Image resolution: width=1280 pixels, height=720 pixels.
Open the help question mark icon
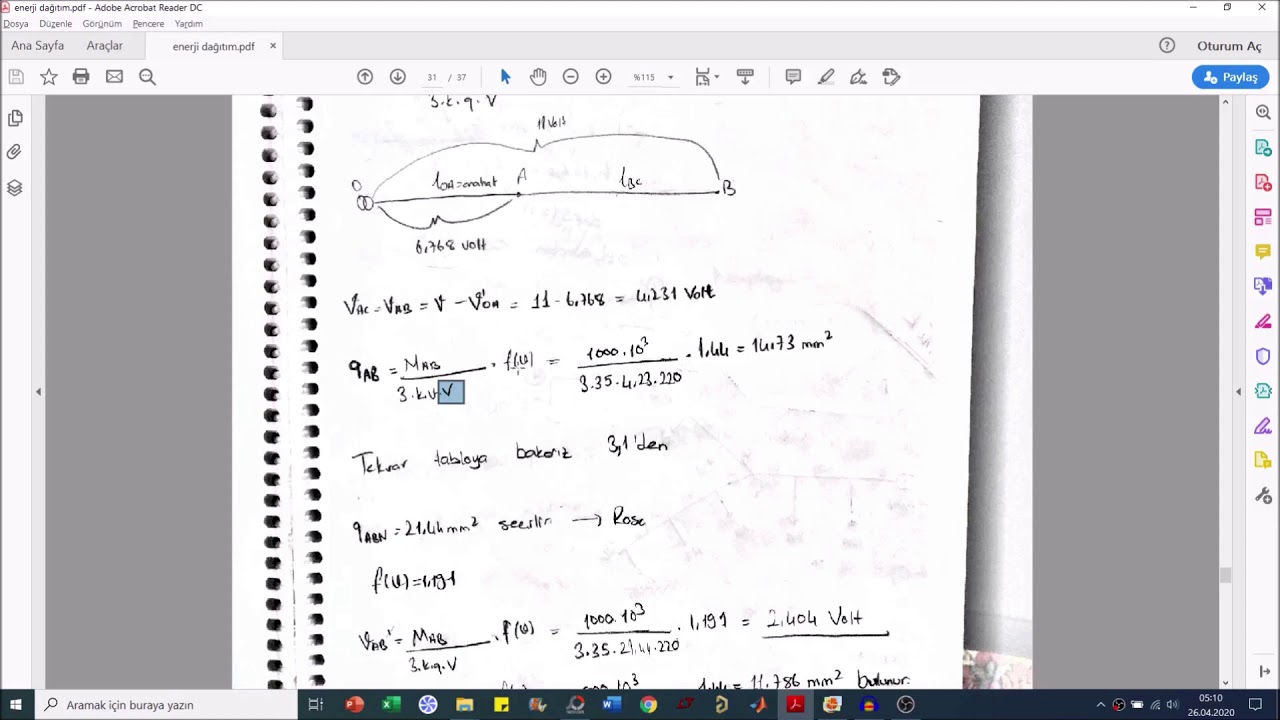pyautogui.click(x=1167, y=45)
